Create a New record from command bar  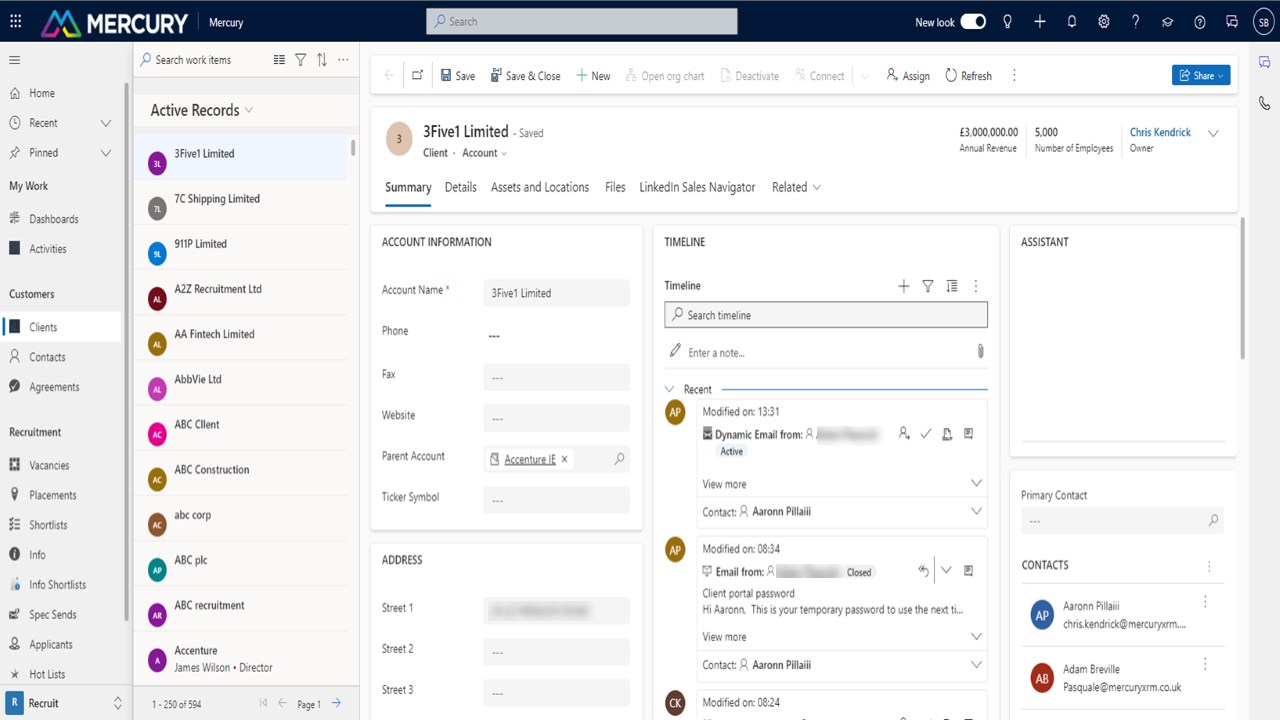click(593, 76)
